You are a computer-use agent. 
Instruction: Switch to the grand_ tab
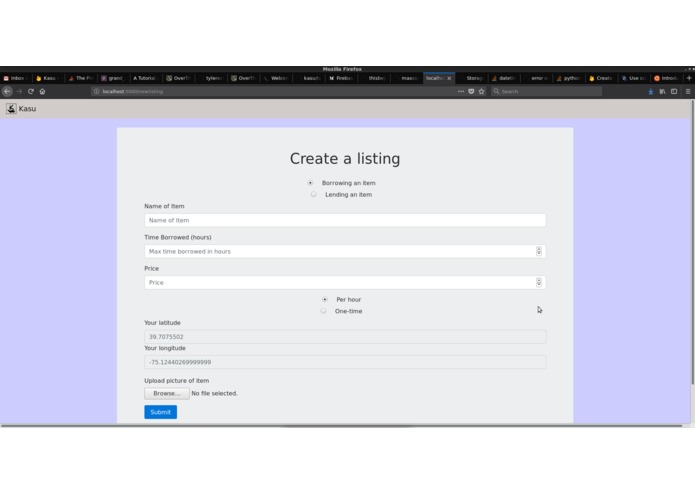coord(113,78)
